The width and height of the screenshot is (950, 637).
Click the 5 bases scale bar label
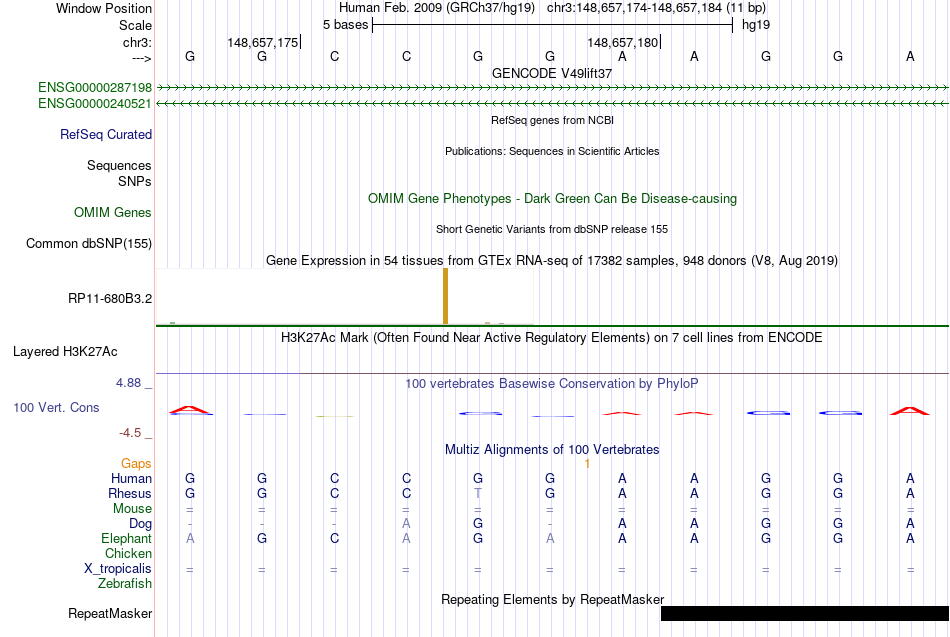click(345, 25)
